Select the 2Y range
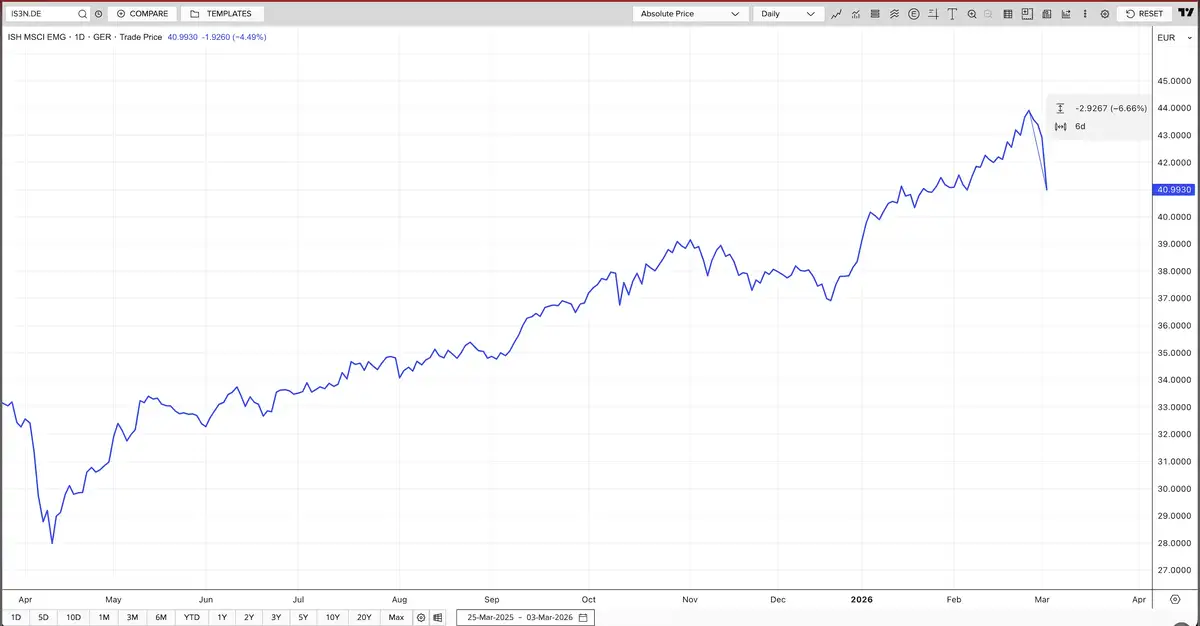 click(x=249, y=617)
